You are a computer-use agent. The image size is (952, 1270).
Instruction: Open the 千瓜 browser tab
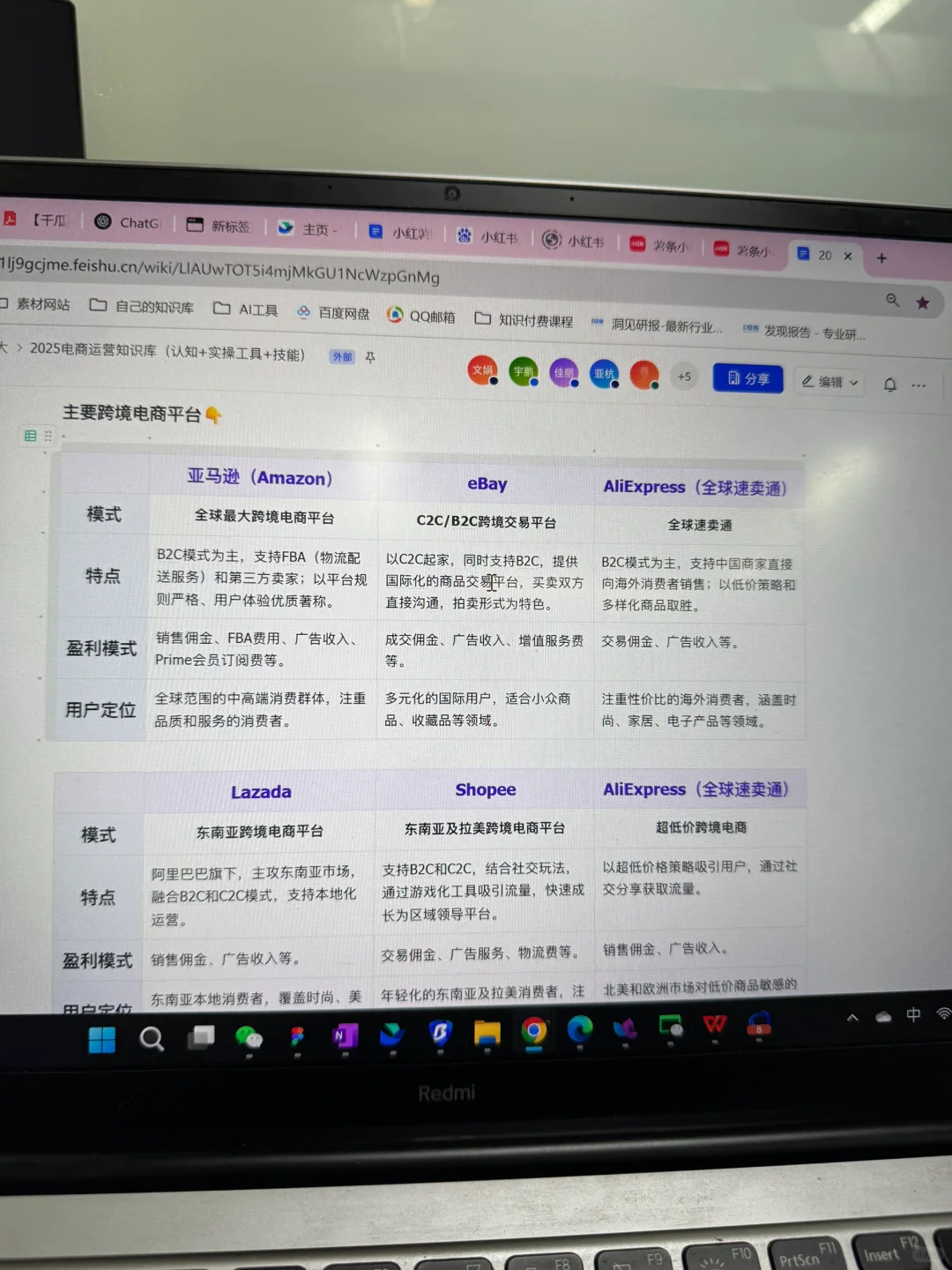[x=37, y=220]
